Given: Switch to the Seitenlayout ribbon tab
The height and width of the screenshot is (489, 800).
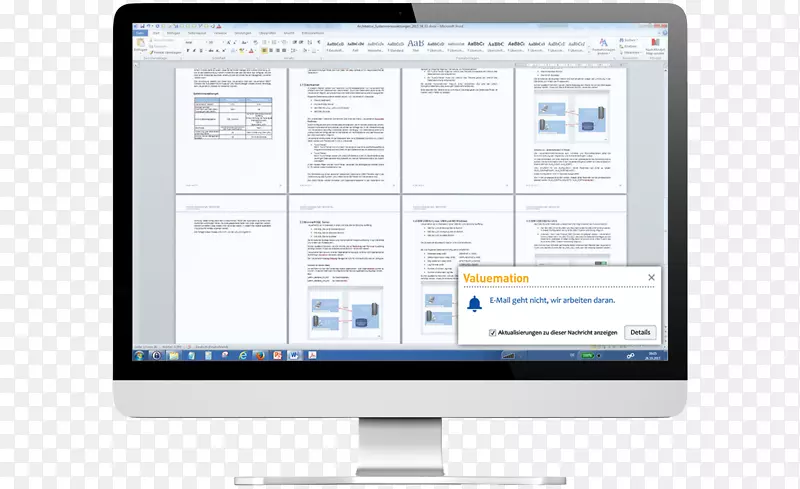Looking at the screenshot, I should pyautogui.click(x=197, y=33).
